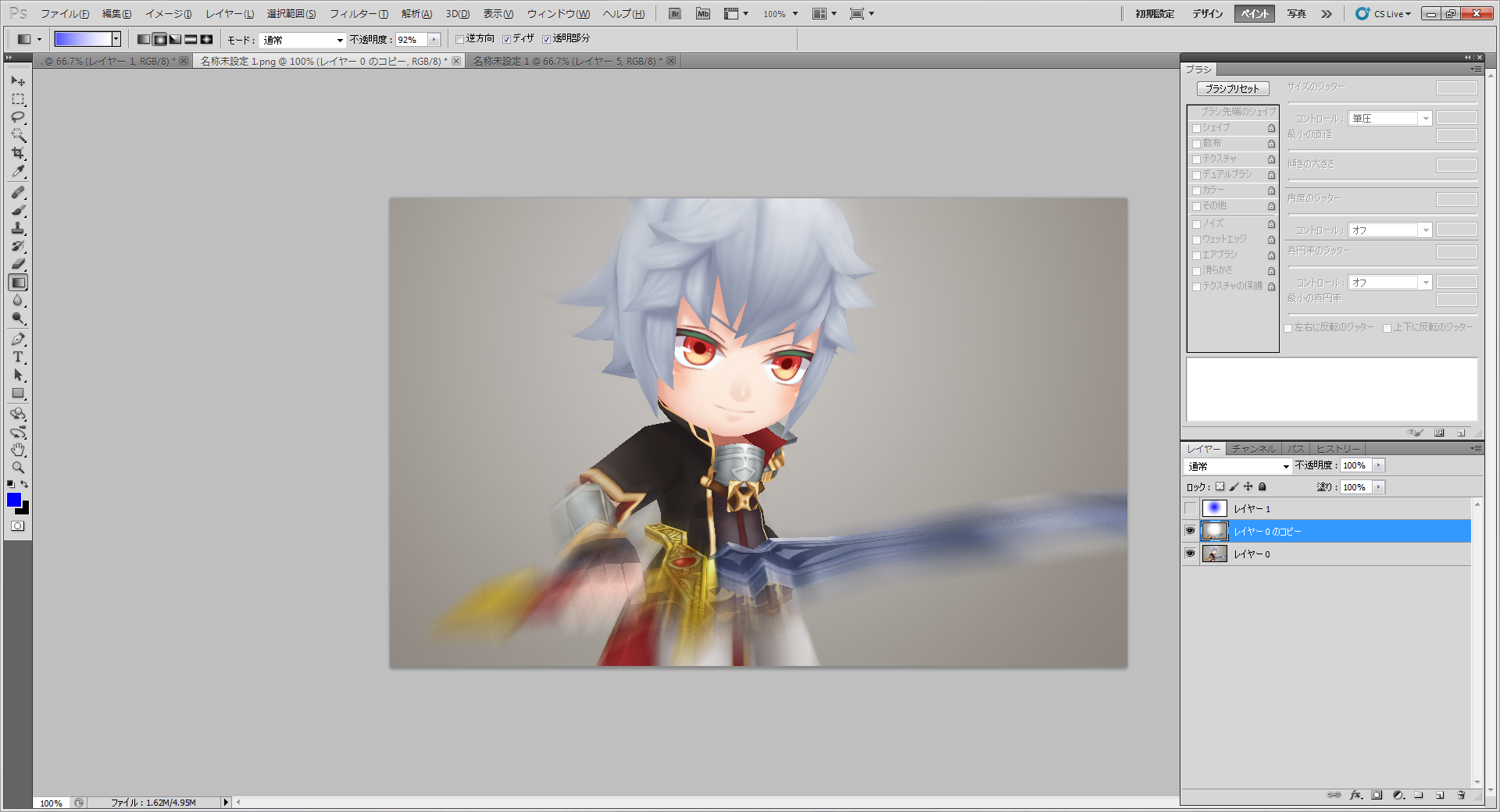Select the Crop tool

[18, 153]
